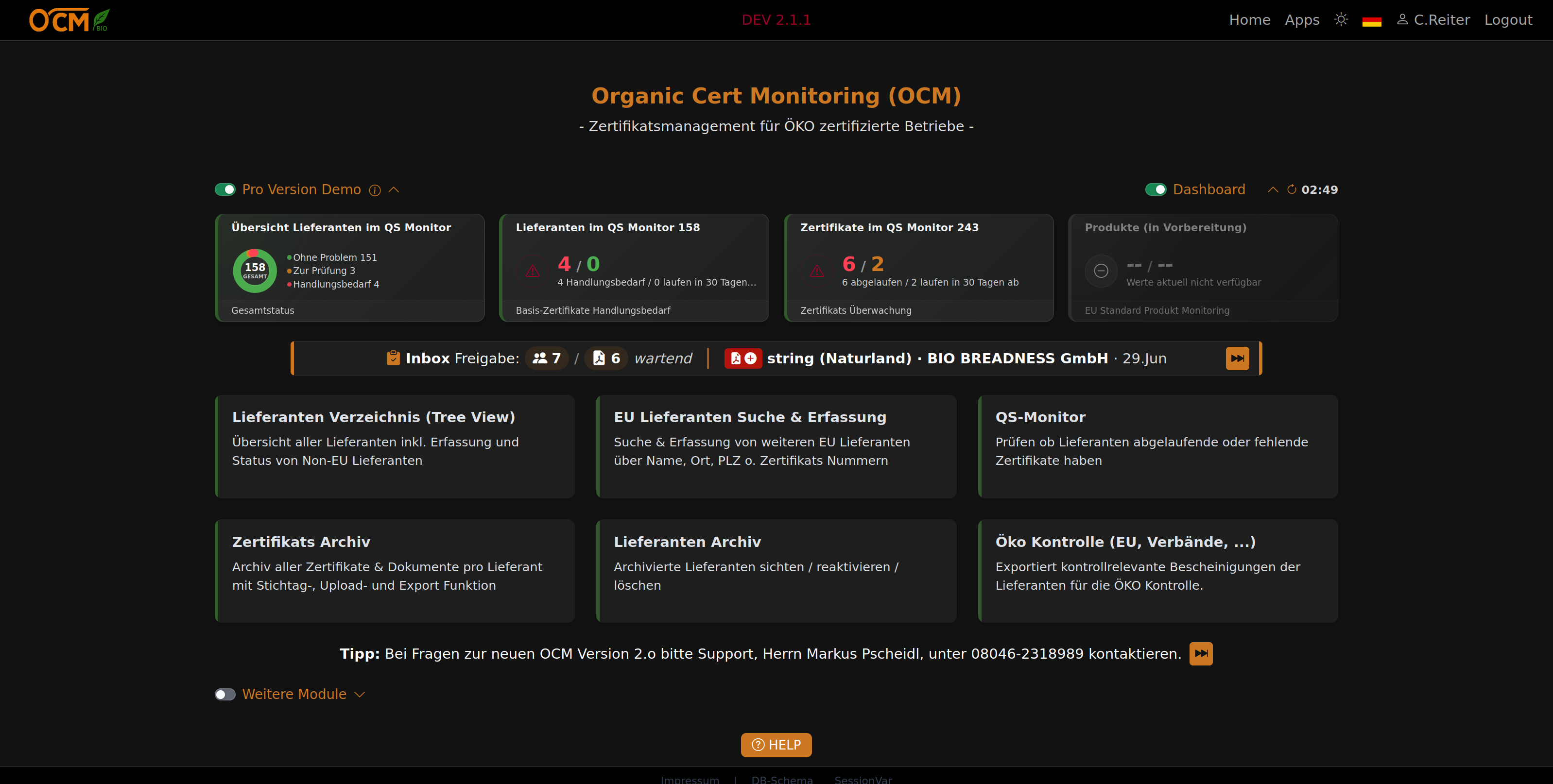Viewport: 1553px width, 784px height.
Task: Toggle the Pro Version Demo switch
Action: pyautogui.click(x=225, y=190)
